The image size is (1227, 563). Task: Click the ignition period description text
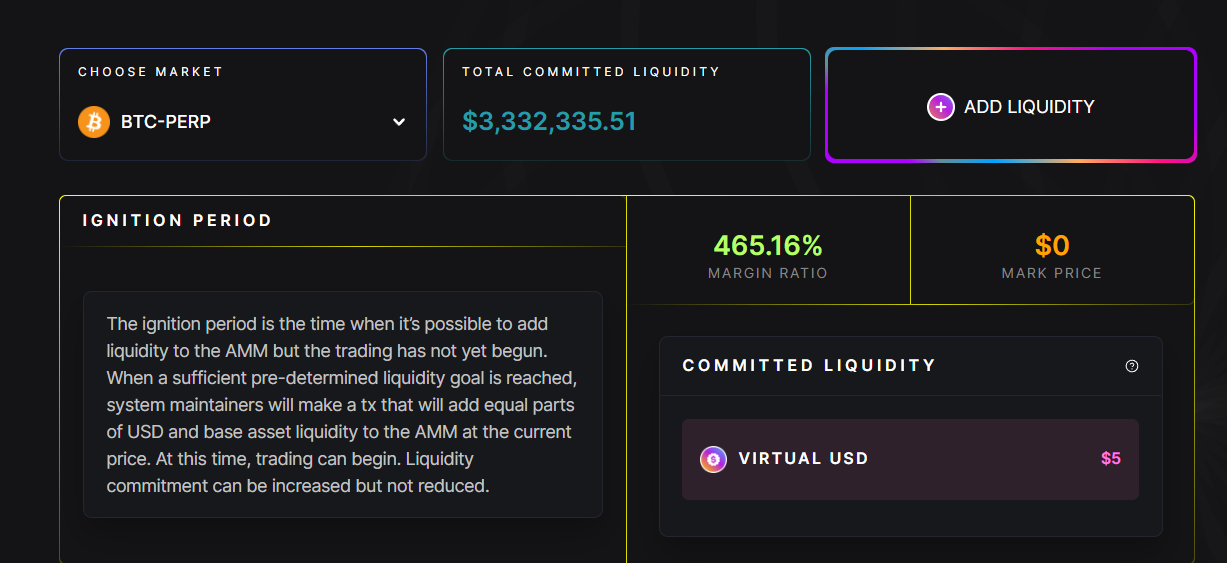pos(342,405)
